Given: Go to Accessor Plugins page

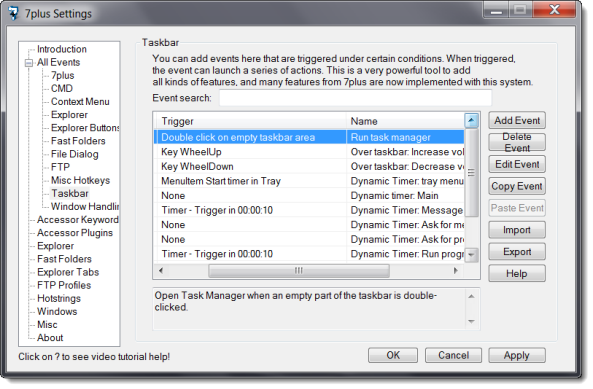Looking at the screenshot, I should coord(75,233).
